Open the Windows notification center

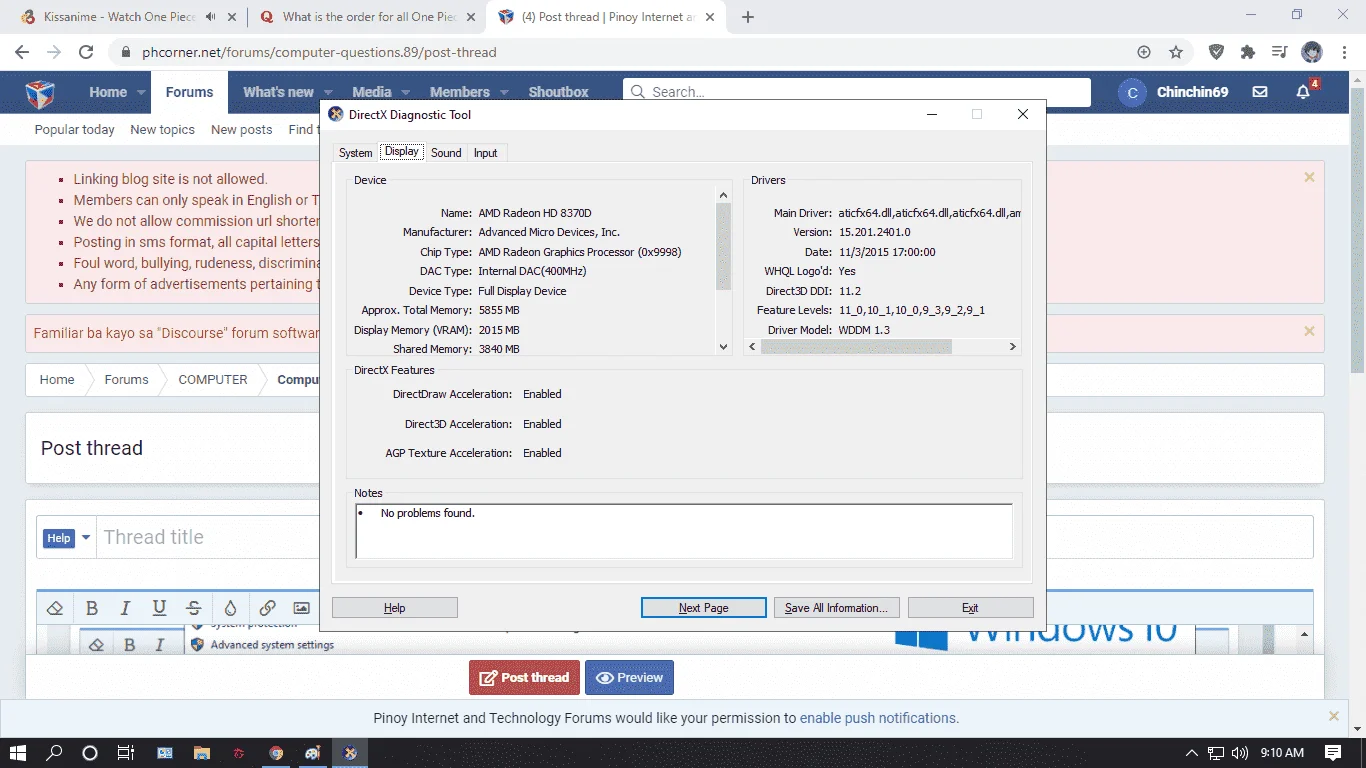click(x=1333, y=753)
